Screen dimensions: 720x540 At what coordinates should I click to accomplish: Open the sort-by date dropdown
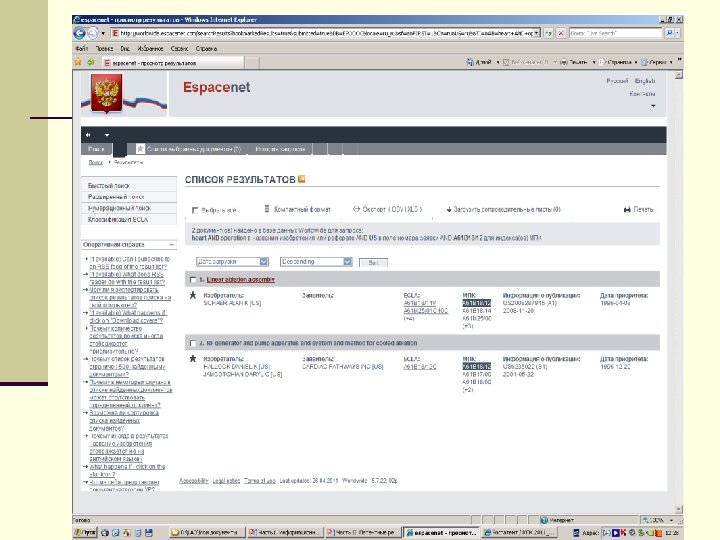[232, 262]
